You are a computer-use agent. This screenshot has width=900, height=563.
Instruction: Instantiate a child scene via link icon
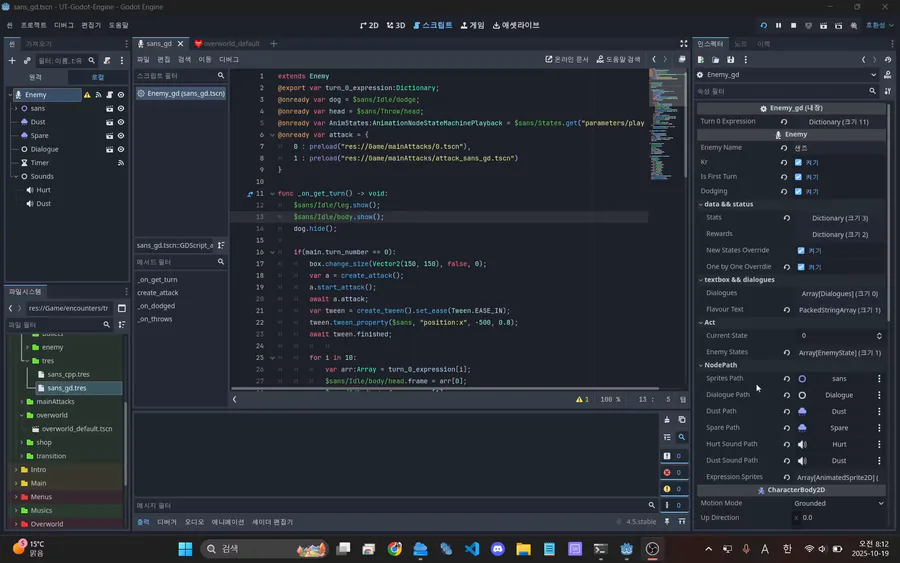click(x=27, y=60)
